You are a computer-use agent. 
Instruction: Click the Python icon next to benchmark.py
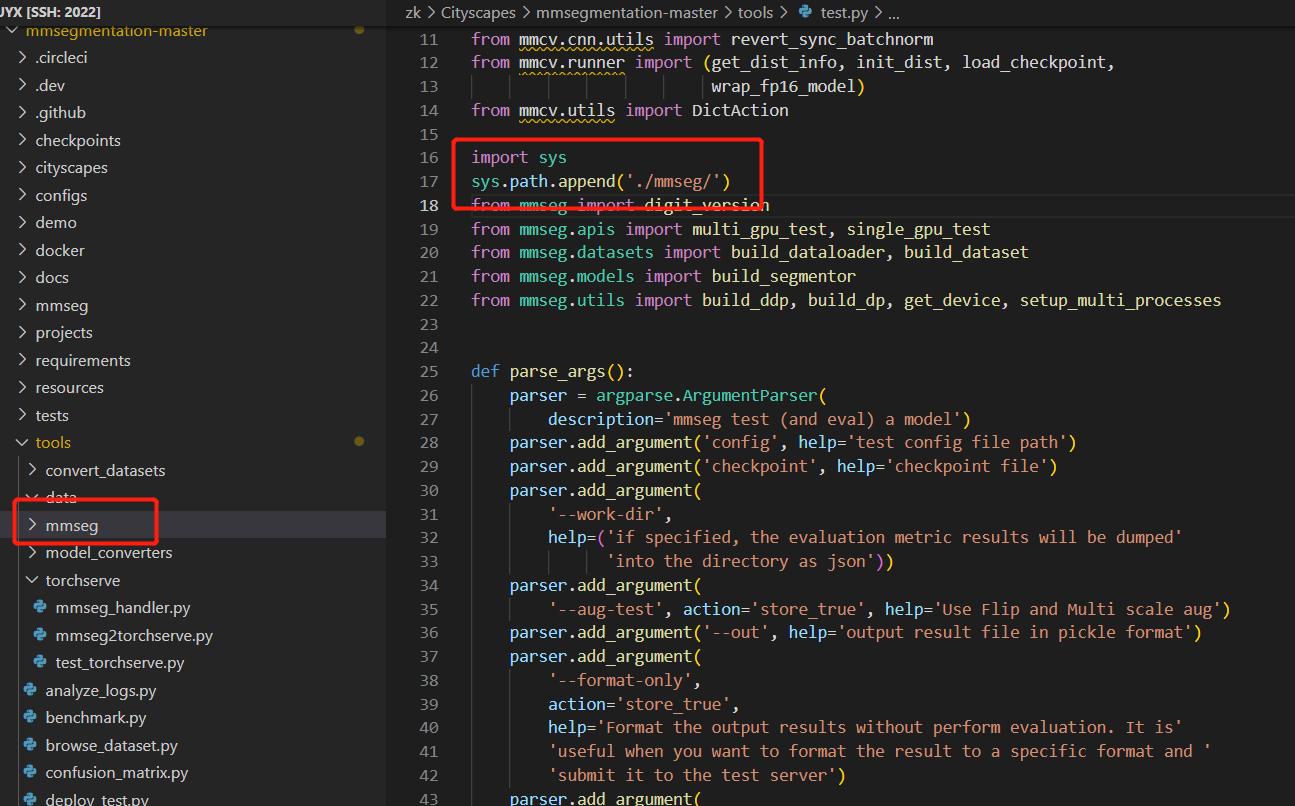coord(28,717)
